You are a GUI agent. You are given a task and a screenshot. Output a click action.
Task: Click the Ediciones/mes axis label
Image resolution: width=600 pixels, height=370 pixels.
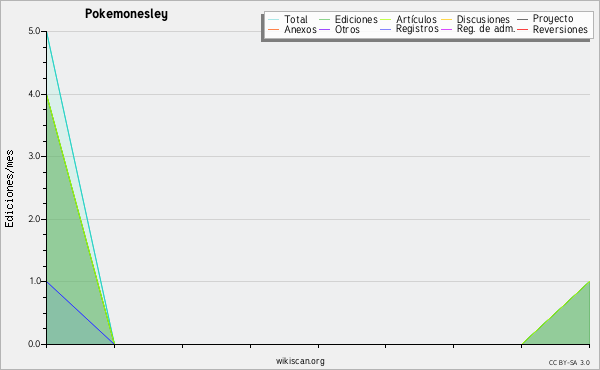pos(9,189)
